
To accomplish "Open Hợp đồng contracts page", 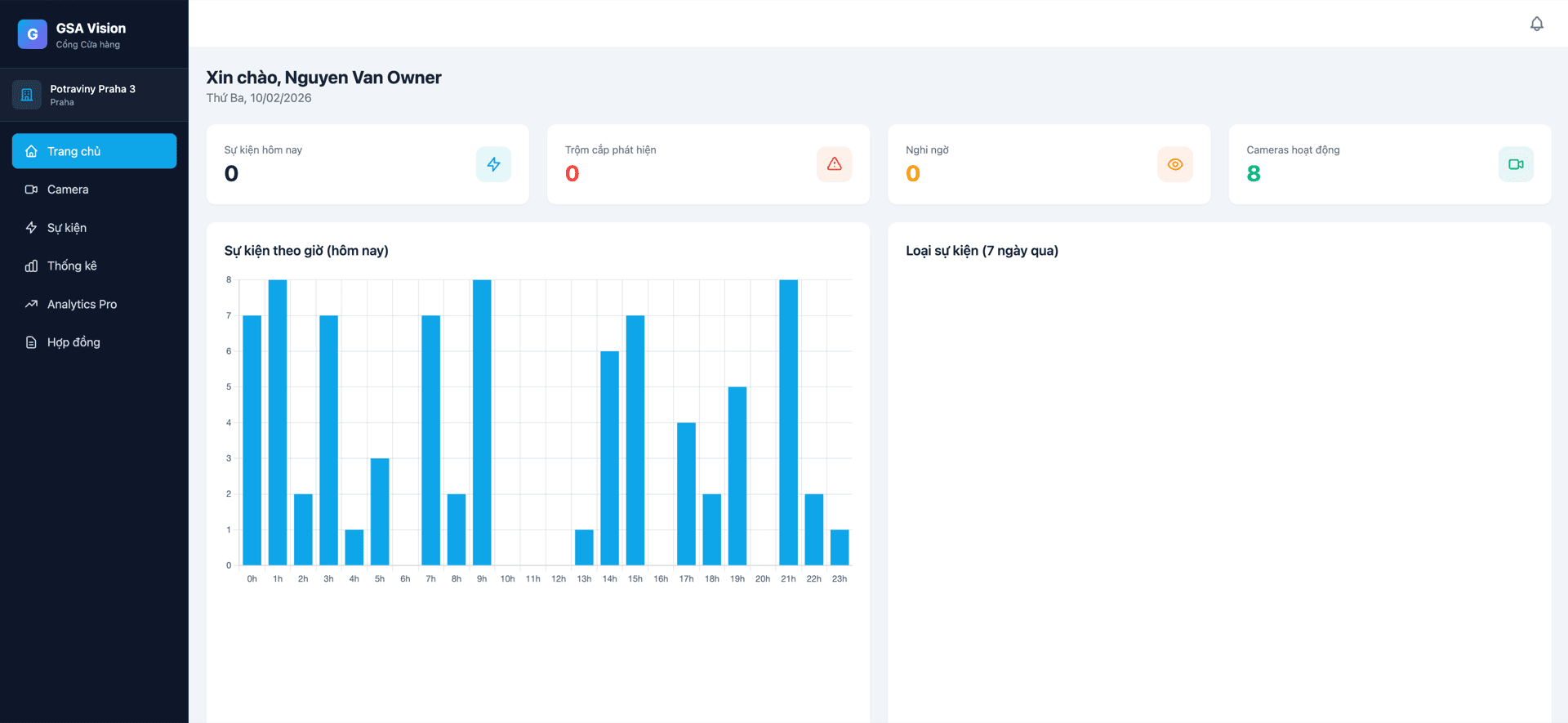I will pos(94,342).
